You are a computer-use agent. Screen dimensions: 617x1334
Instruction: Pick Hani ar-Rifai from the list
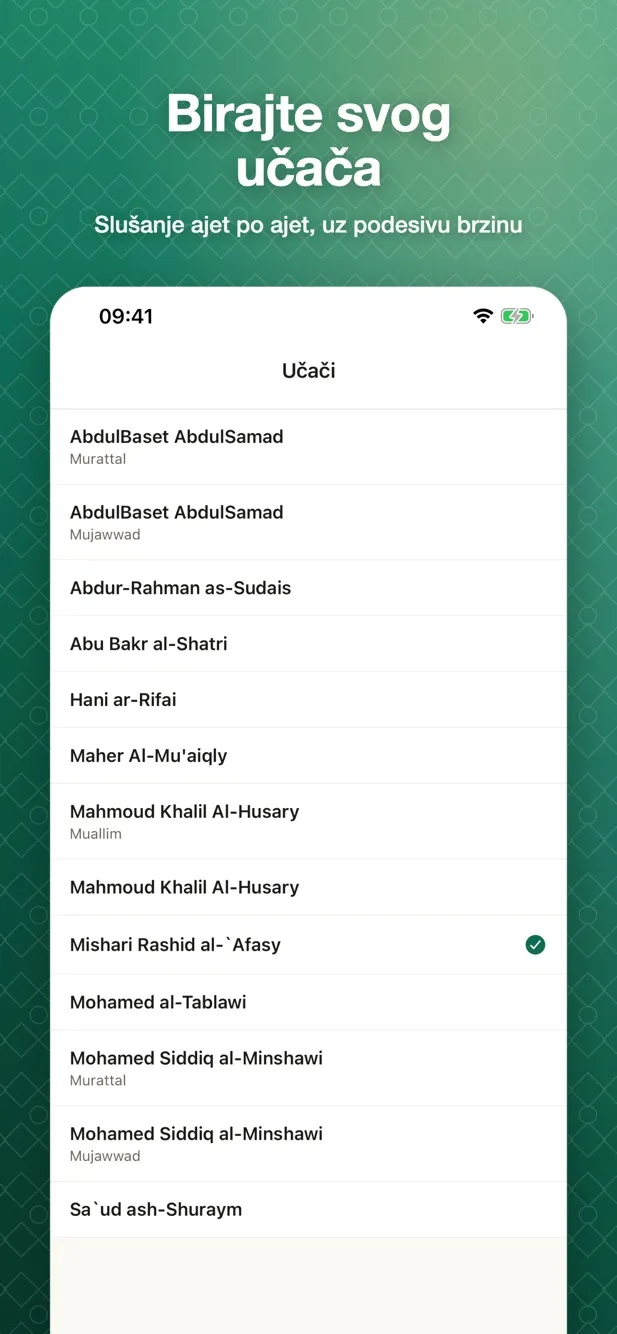(x=308, y=700)
